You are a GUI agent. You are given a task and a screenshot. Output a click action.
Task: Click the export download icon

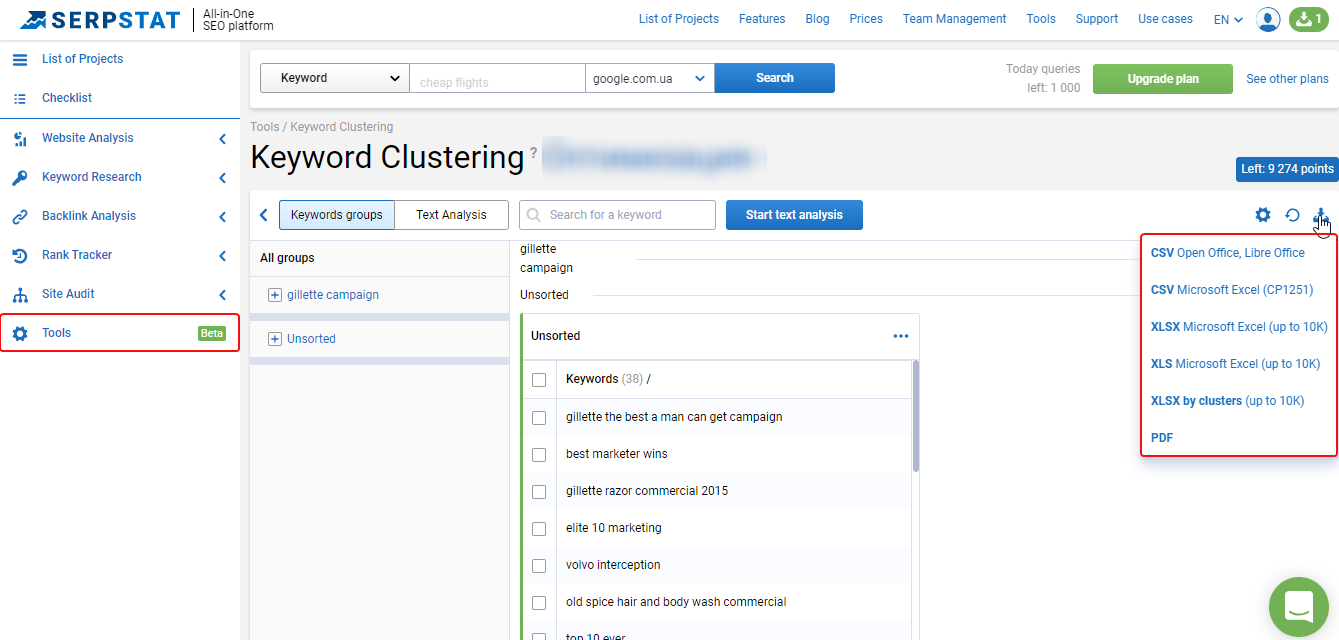pyautogui.click(x=1321, y=215)
